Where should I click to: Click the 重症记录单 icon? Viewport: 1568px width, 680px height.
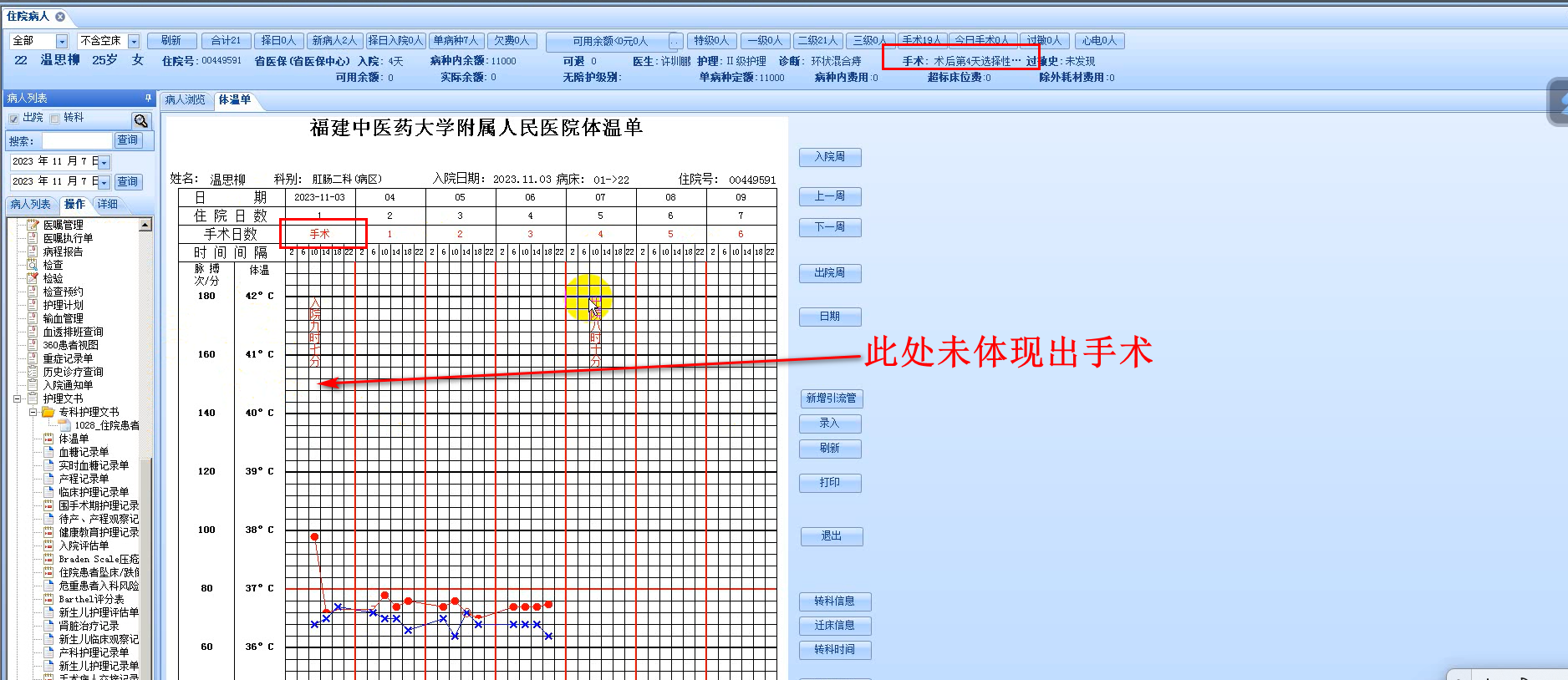click(x=33, y=358)
